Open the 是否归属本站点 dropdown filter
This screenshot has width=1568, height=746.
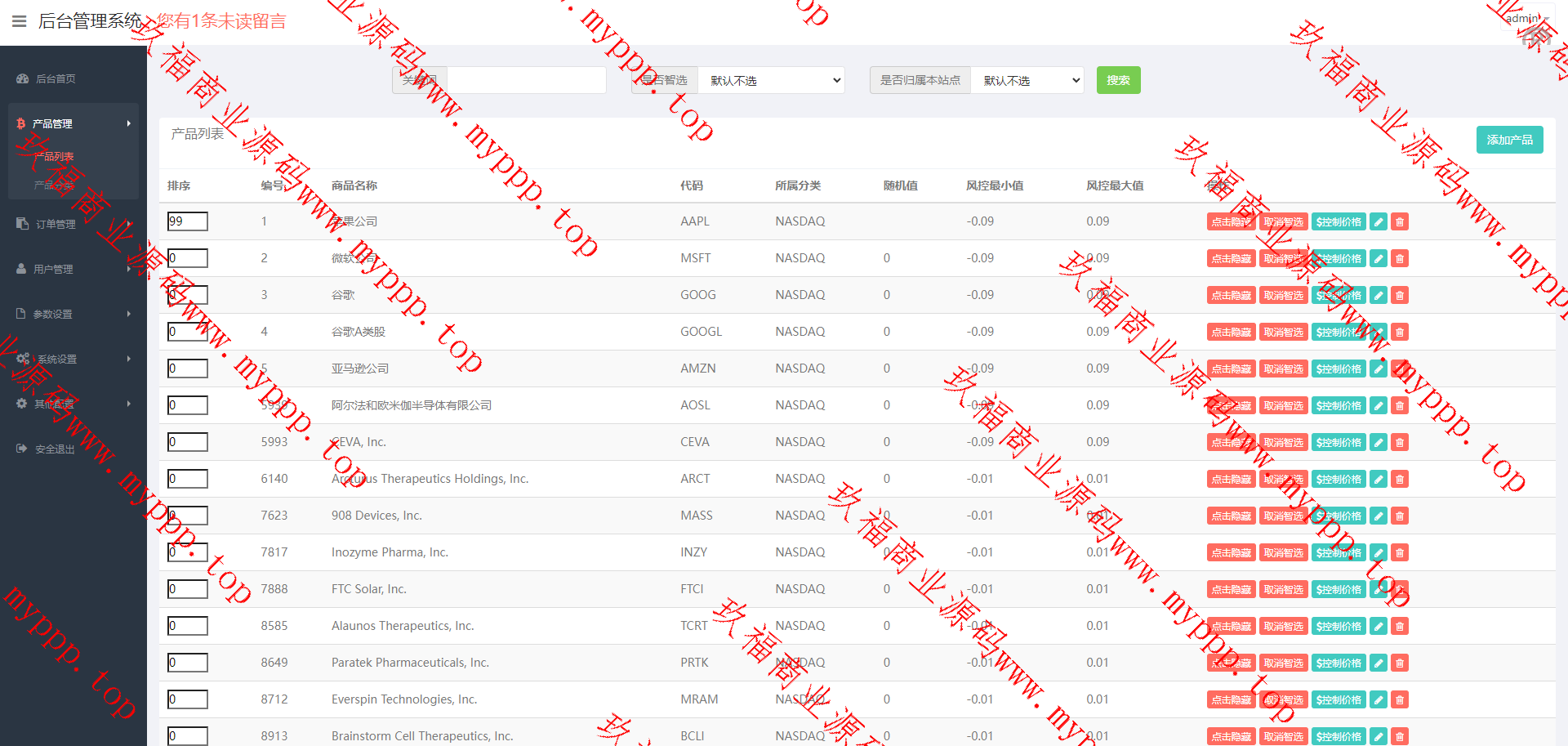coord(1027,80)
